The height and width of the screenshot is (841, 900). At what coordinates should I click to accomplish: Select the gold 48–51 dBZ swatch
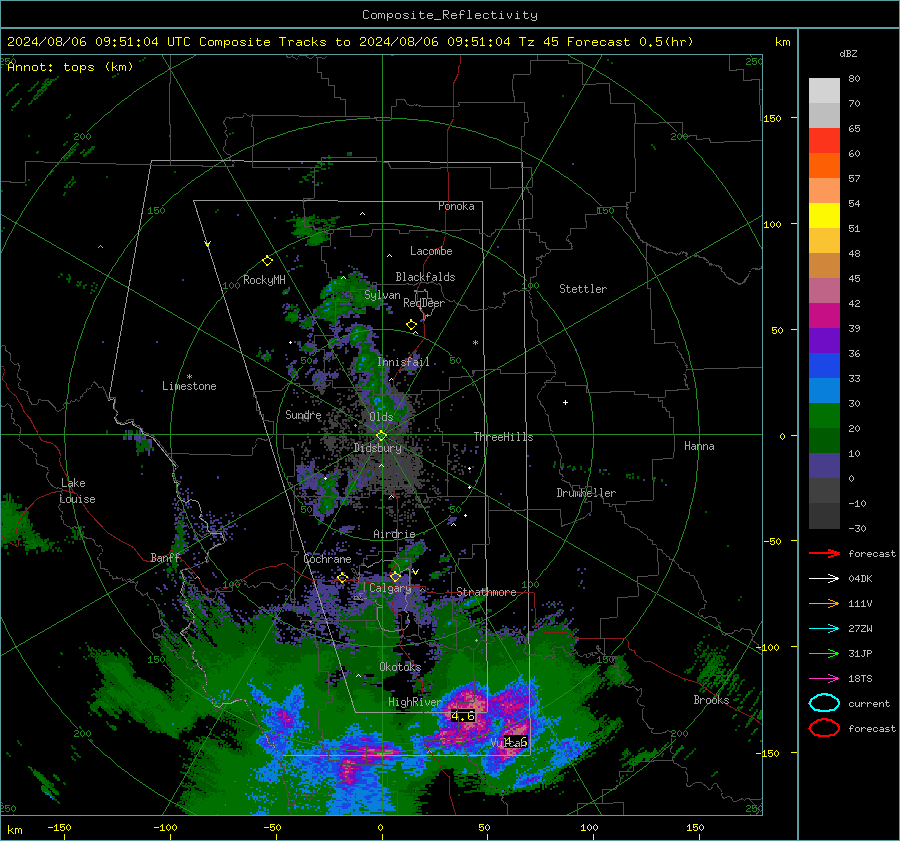(824, 241)
